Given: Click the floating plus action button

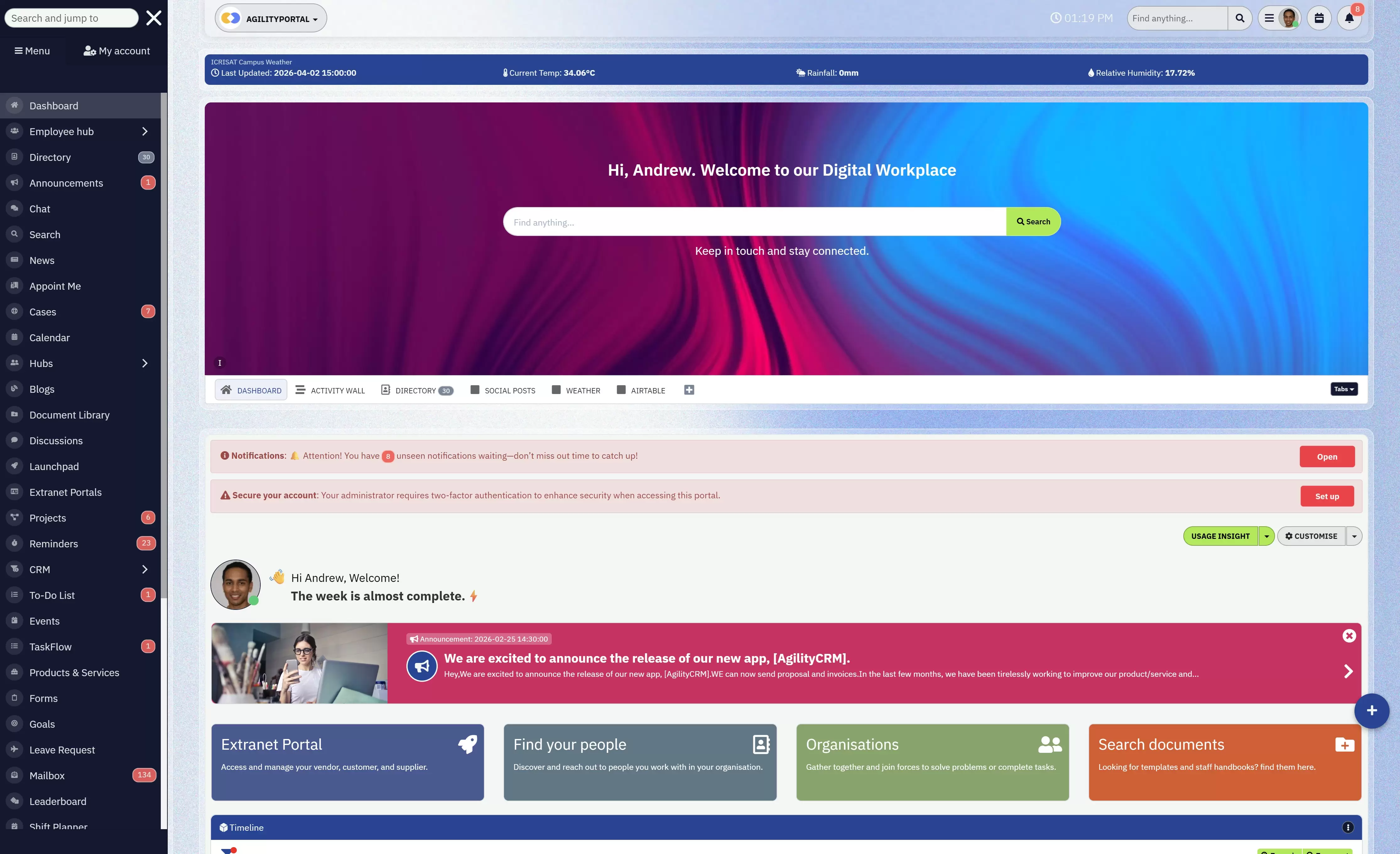Looking at the screenshot, I should coord(1372,711).
